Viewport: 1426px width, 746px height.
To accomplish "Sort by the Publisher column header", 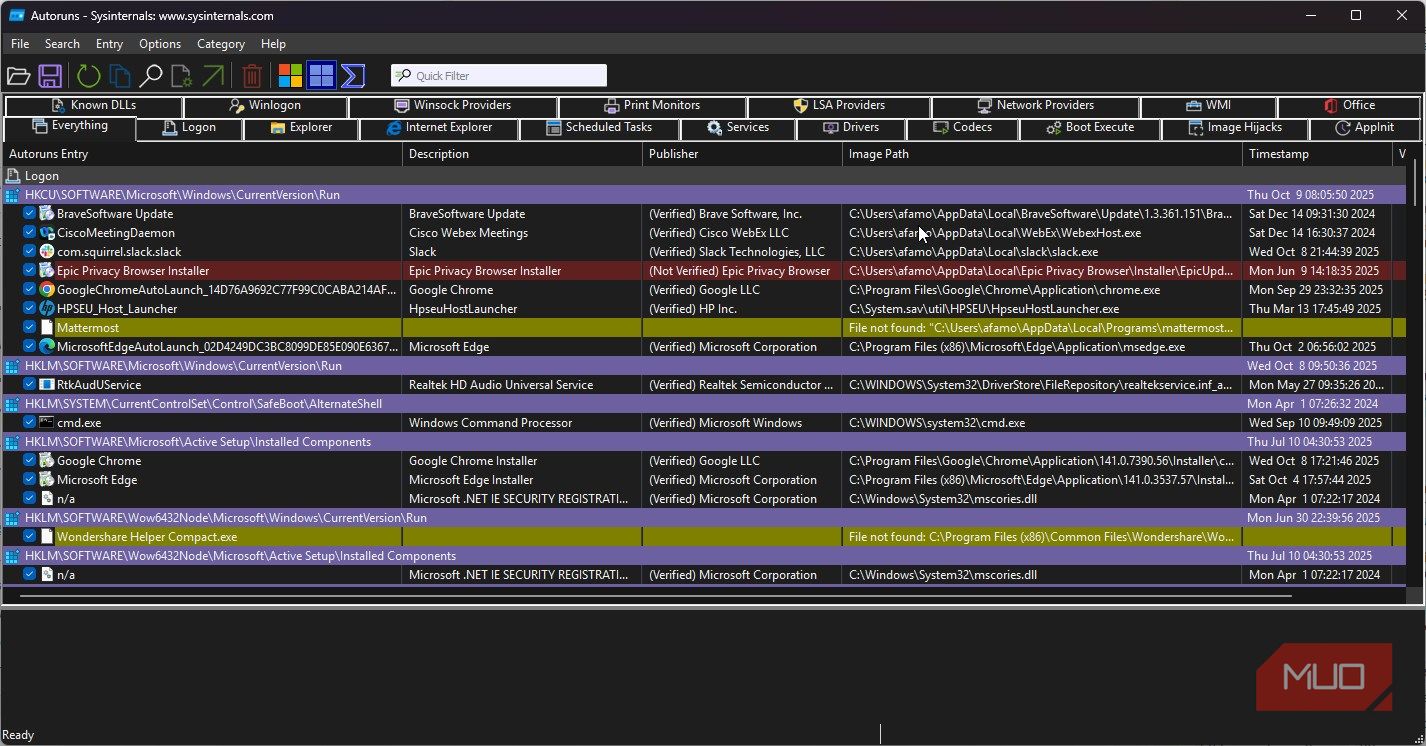I will coord(742,154).
